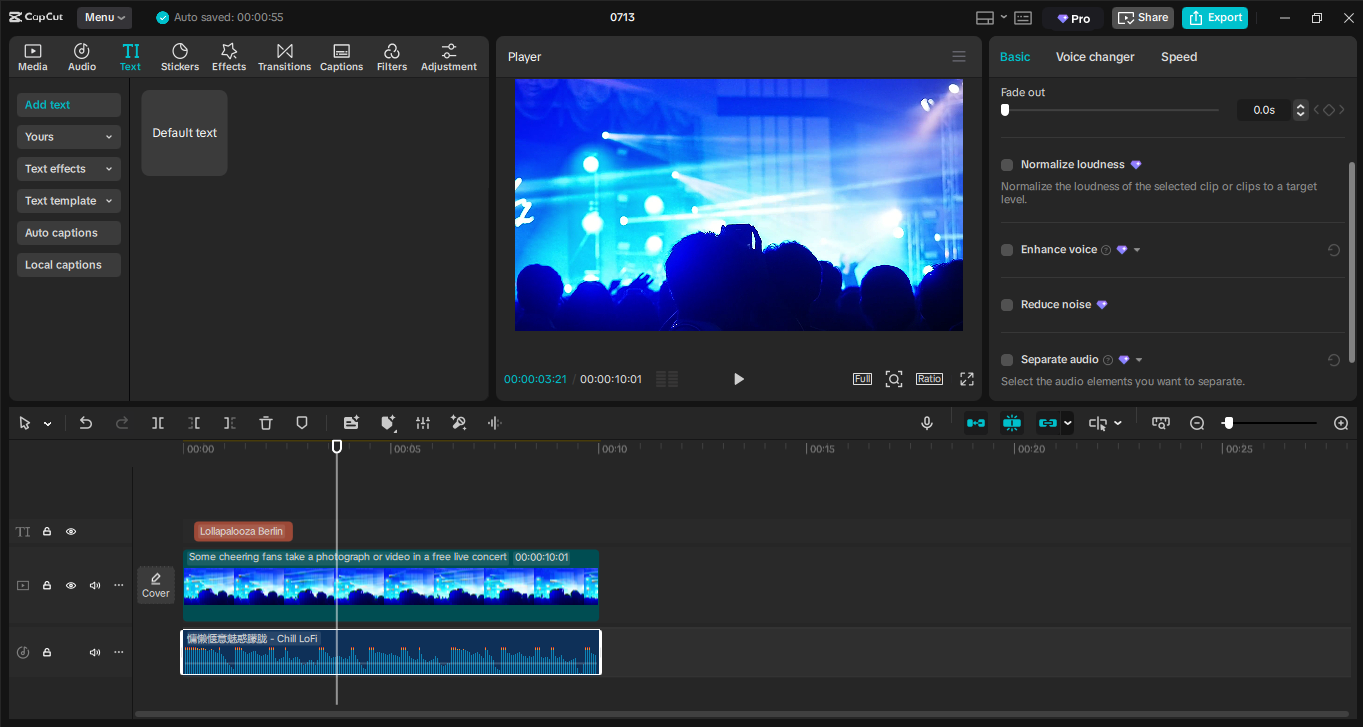Open the Filters panel
Viewport: 1363px width, 727px height.
pos(392,56)
